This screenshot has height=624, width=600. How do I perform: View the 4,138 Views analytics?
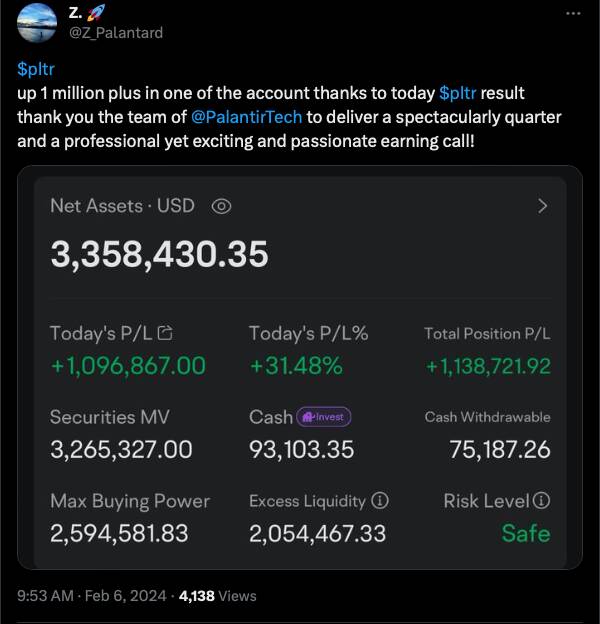pos(217,596)
